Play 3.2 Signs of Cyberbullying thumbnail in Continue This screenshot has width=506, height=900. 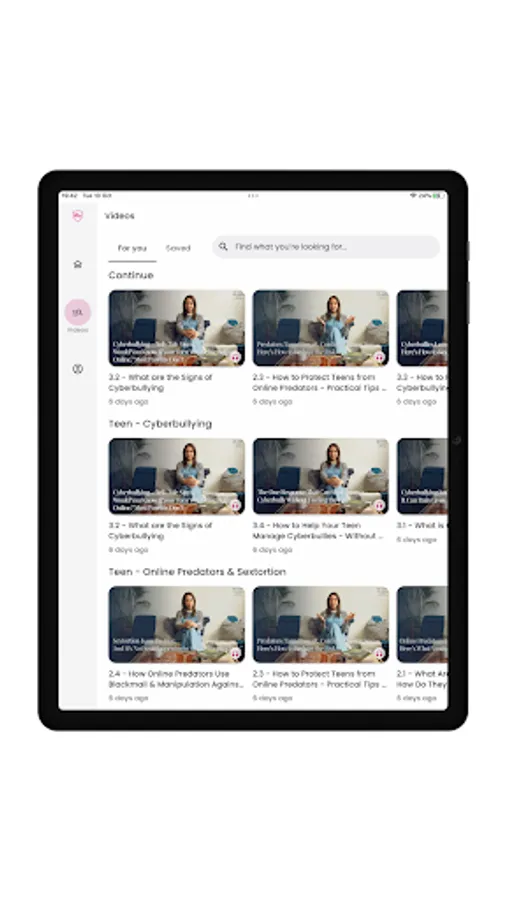[x=177, y=328]
